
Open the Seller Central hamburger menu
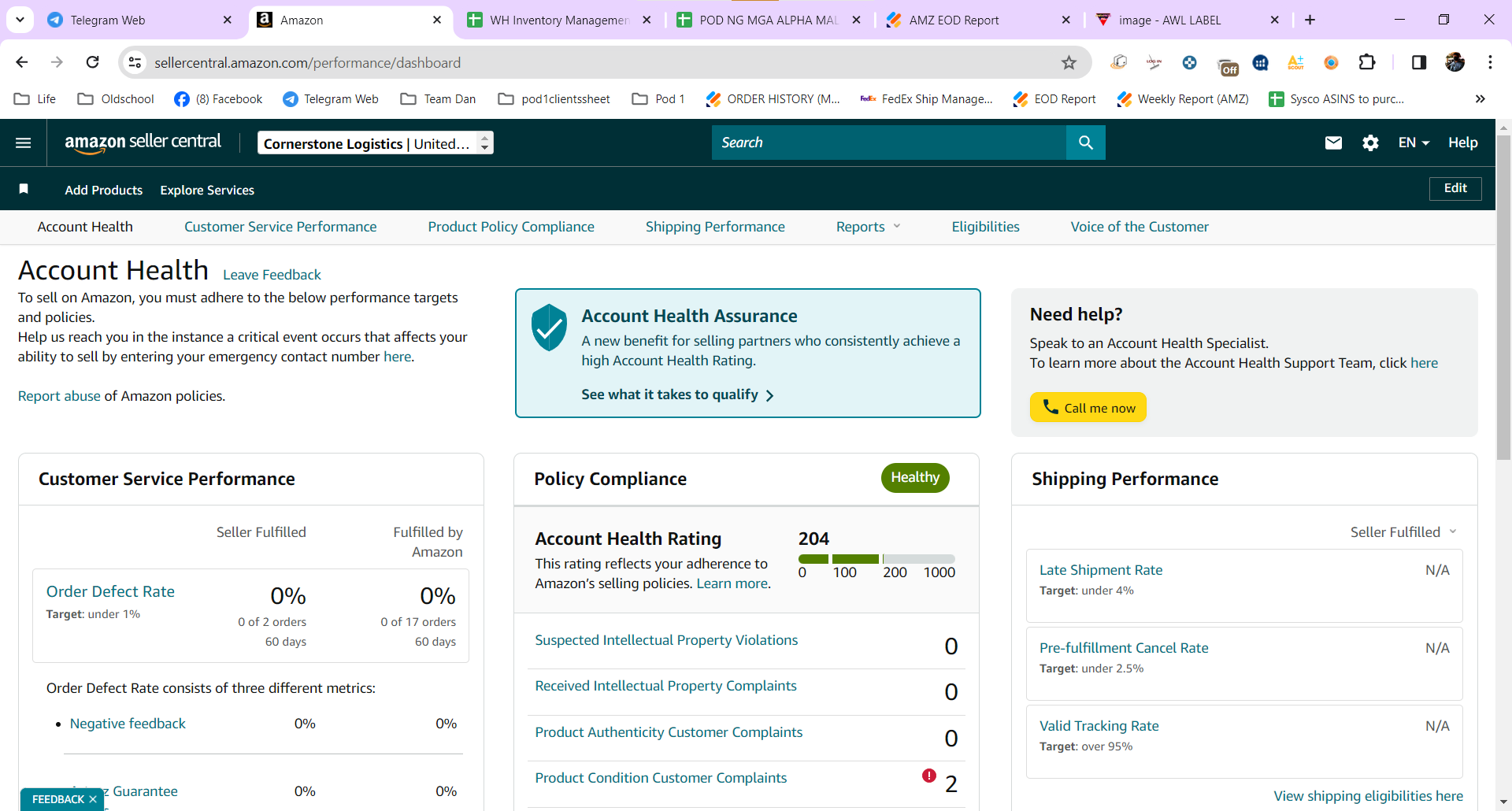24,143
